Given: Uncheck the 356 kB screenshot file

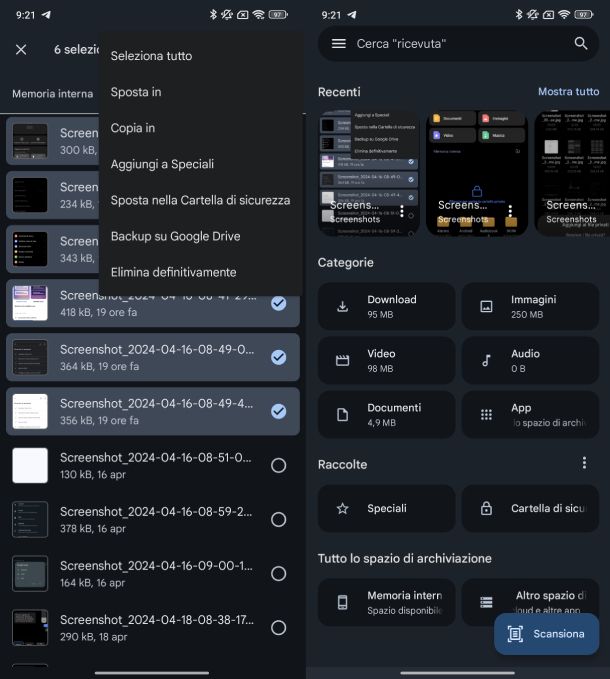Looking at the screenshot, I should (x=278, y=411).
